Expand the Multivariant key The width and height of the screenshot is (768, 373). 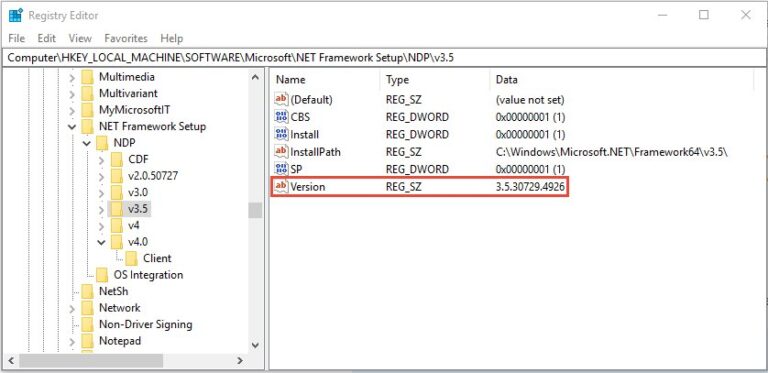(72, 94)
